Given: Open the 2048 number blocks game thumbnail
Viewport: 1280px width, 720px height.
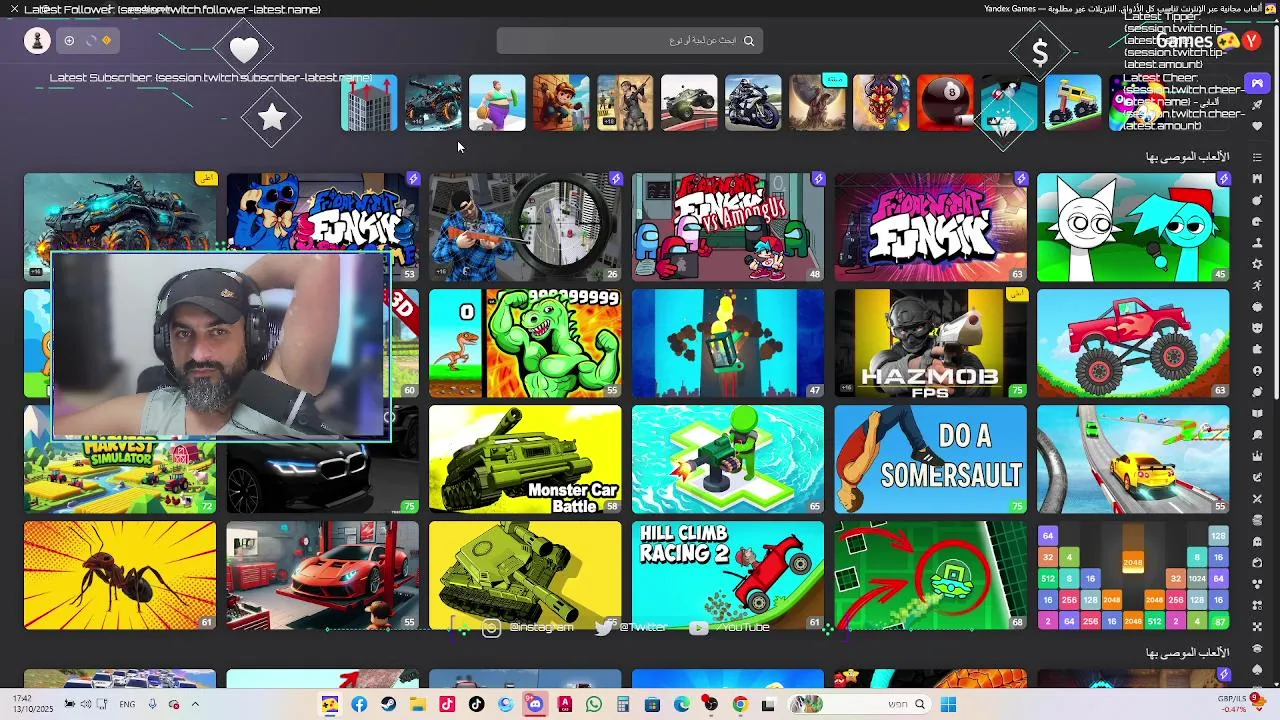Looking at the screenshot, I should pos(1133,575).
